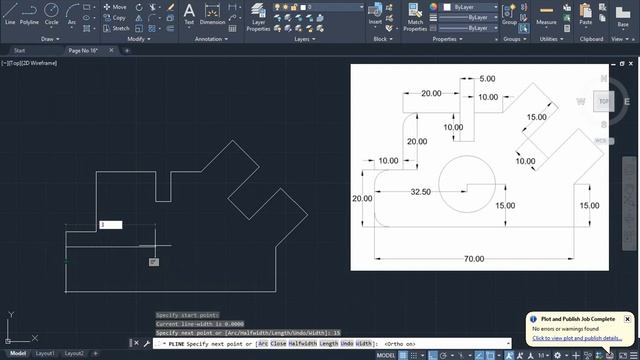Expand the Draw panel
This screenshot has width=640, height=360.
pos(50,39)
